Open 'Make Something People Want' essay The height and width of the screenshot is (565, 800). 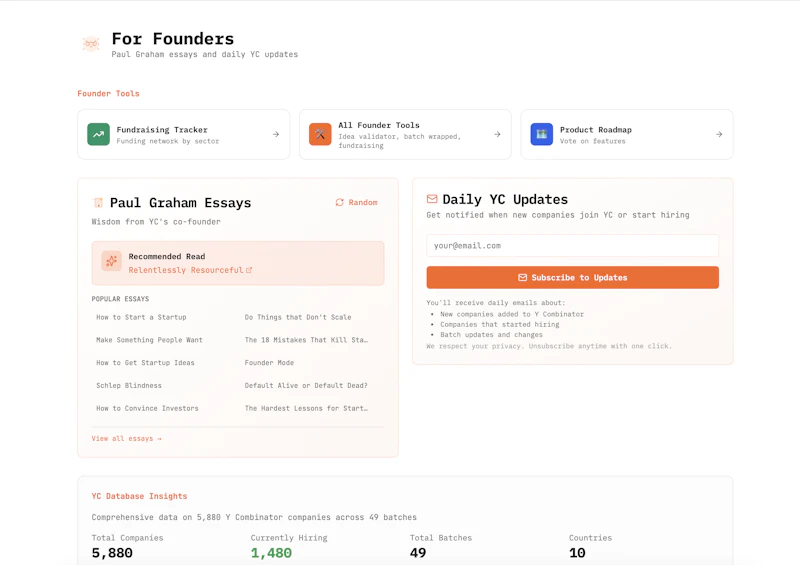pos(149,340)
